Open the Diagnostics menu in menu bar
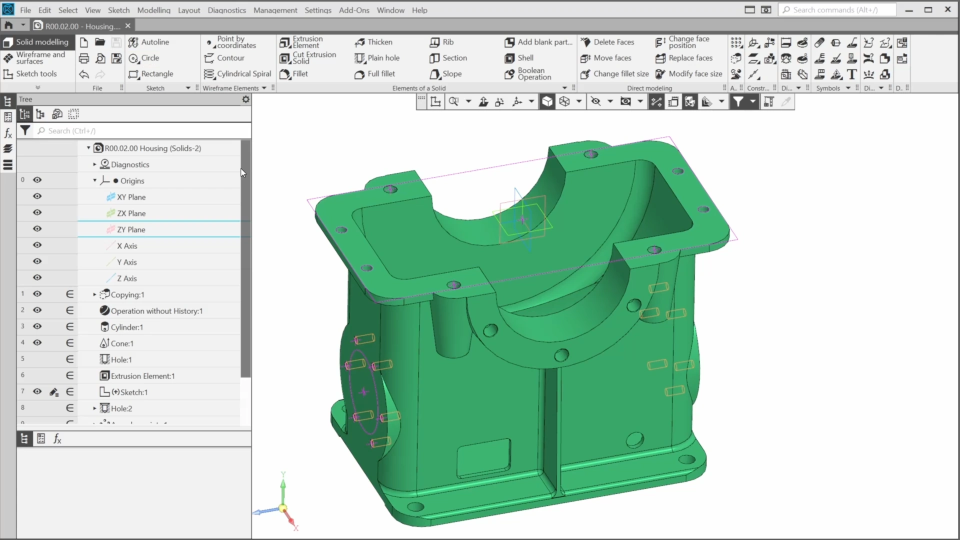This screenshot has width=960, height=540. pyautogui.click(x=227, y=10)
